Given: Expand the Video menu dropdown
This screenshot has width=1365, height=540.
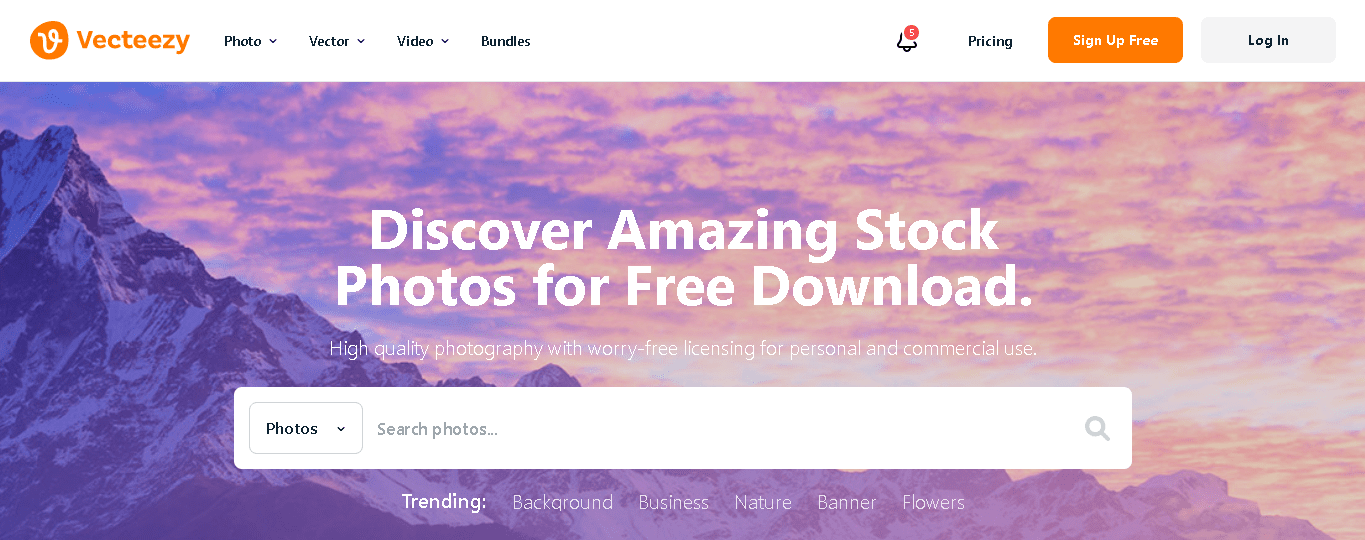Looking at the screenshot, I should (x=423, y=41).
